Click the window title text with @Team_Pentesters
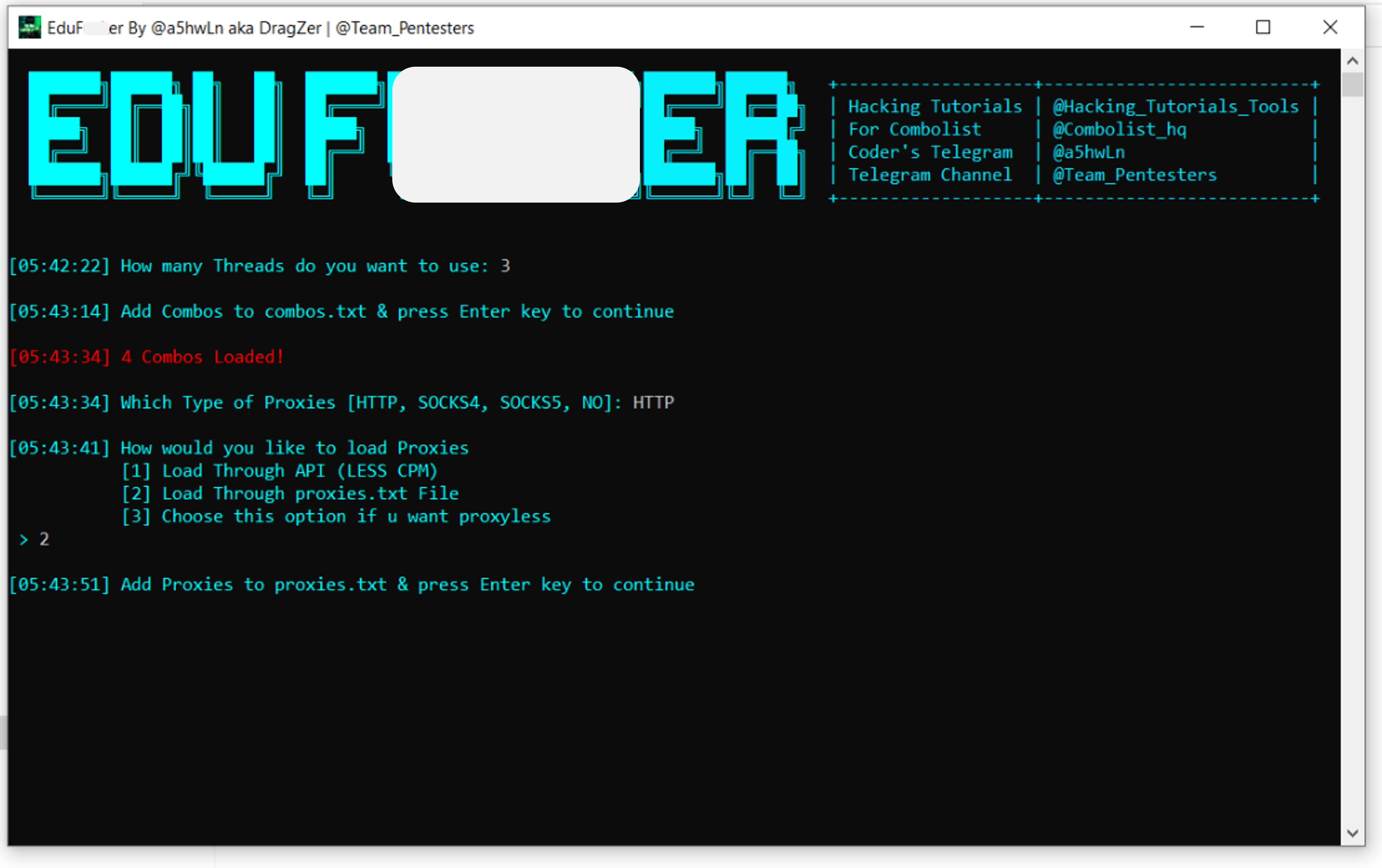 261,28
